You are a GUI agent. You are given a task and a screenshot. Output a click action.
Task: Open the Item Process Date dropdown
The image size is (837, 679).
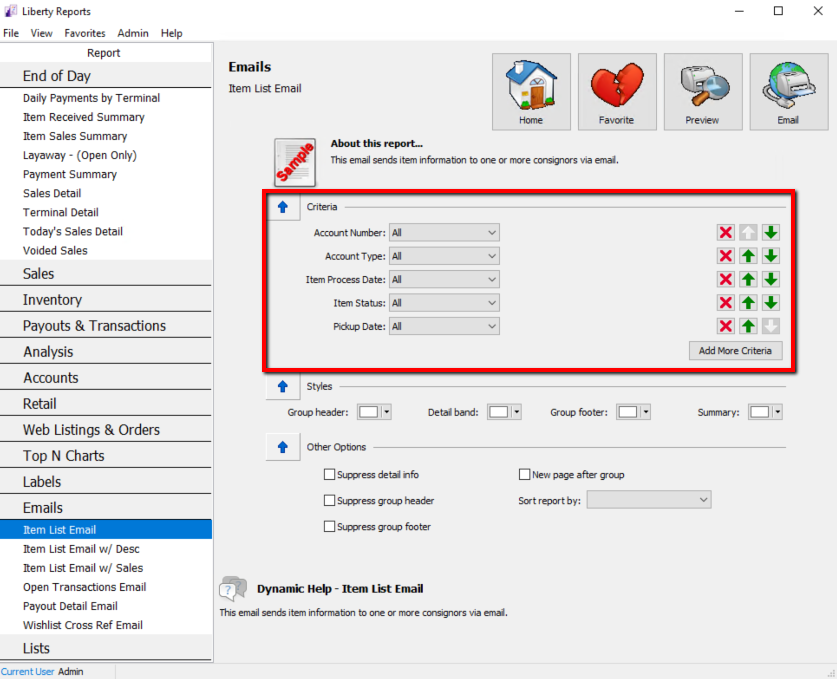[x=444, y=280]
